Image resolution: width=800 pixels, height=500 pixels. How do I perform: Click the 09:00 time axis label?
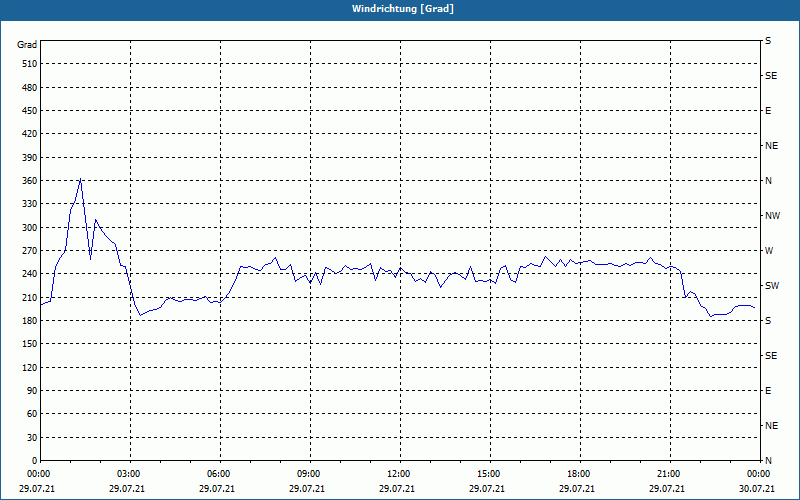(x=307, y=474)
